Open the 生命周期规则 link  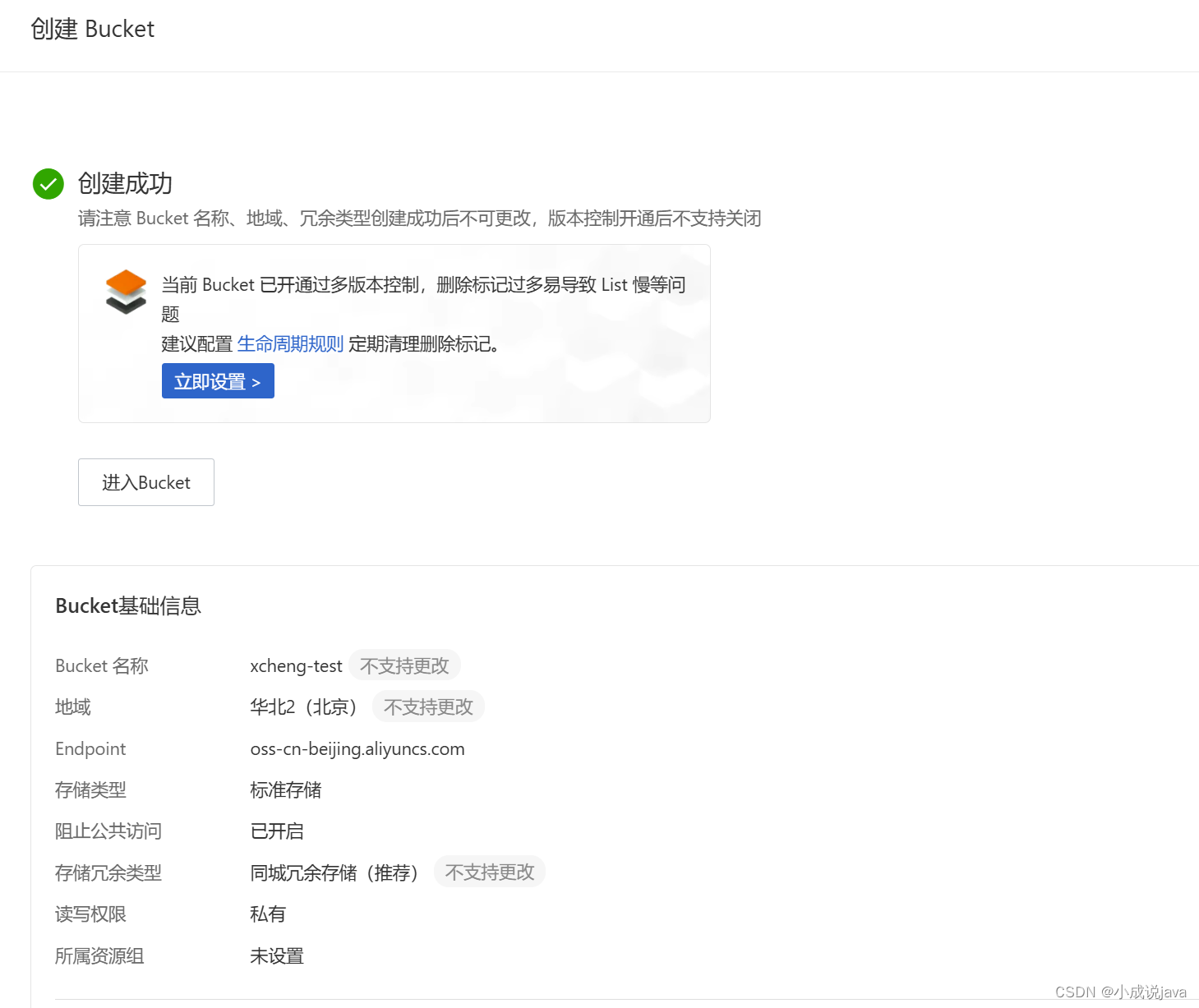coord(291,343)
